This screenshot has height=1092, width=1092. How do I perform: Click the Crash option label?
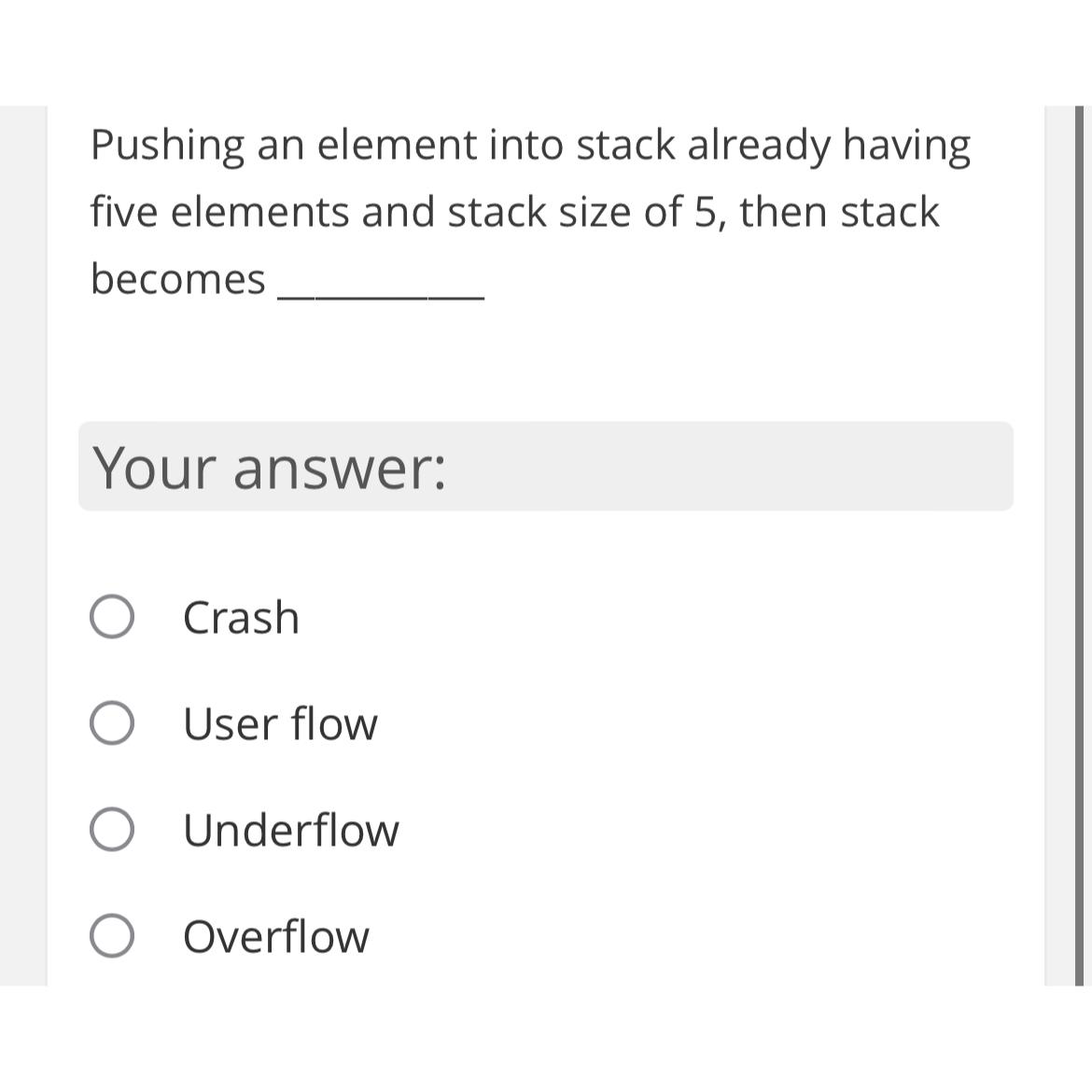click(x=241, y=617)
